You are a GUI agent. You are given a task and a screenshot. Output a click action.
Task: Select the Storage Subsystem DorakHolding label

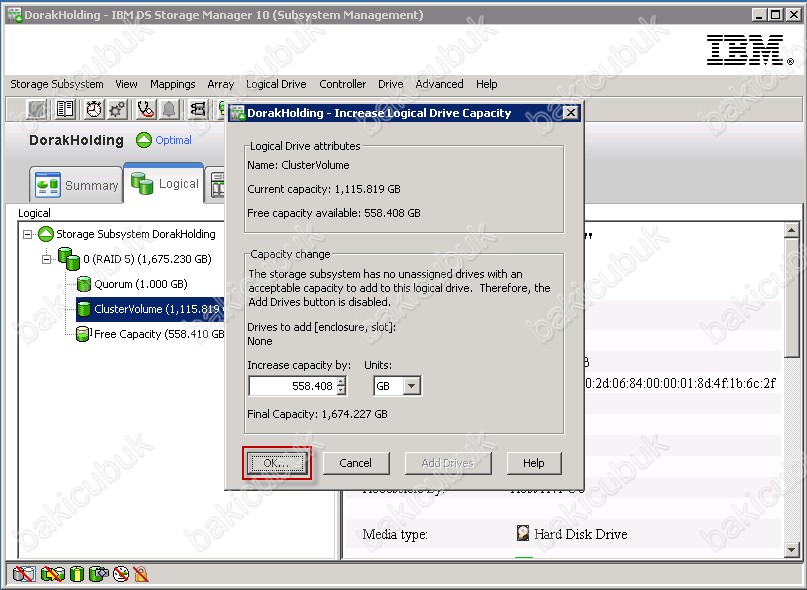coord(136,234)
